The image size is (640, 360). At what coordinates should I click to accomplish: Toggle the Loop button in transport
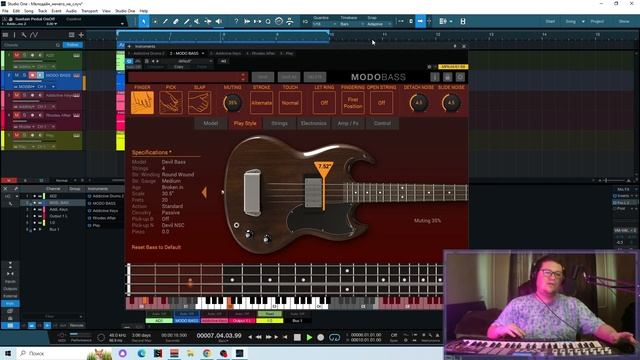click(x=334, y=337)
